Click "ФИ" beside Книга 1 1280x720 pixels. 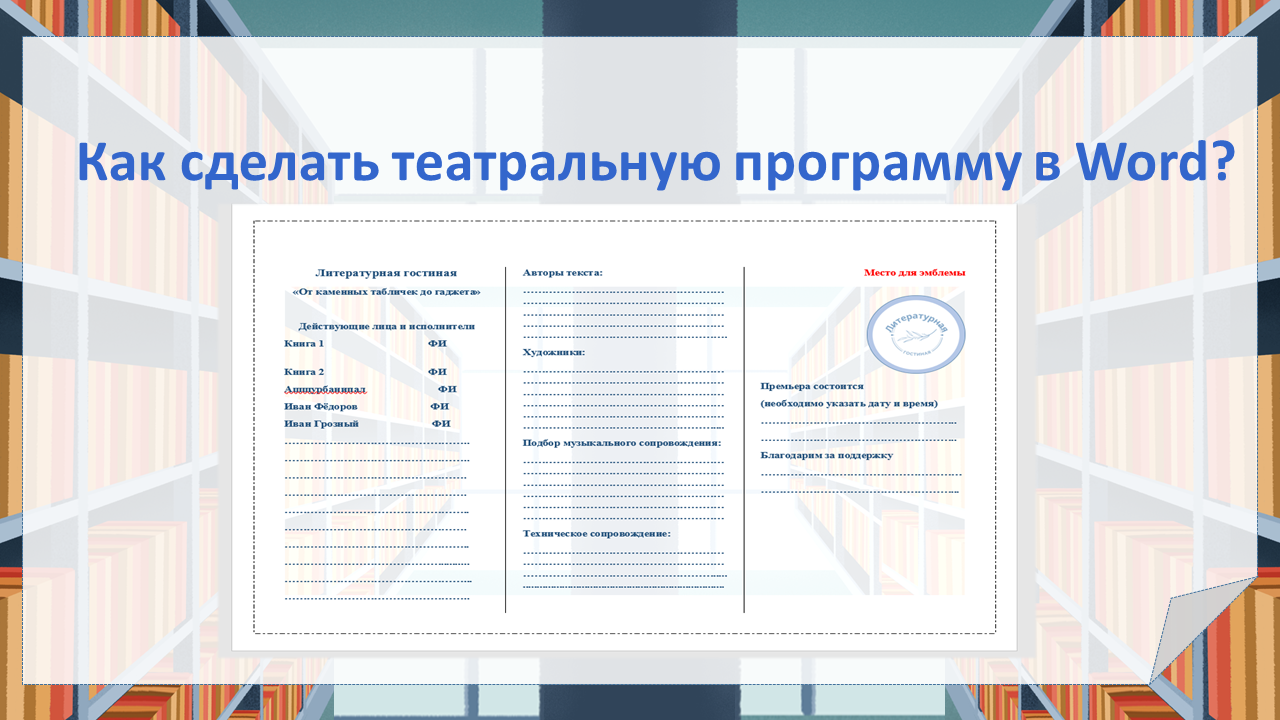pyautogui.click(x=437, y=343)
